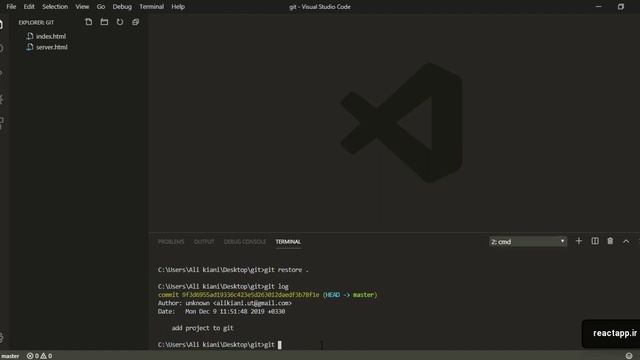Switch to the Debug Console tab
Image resolution: width=640 pixels, height=360 pixels.
[x=245, y=242]
